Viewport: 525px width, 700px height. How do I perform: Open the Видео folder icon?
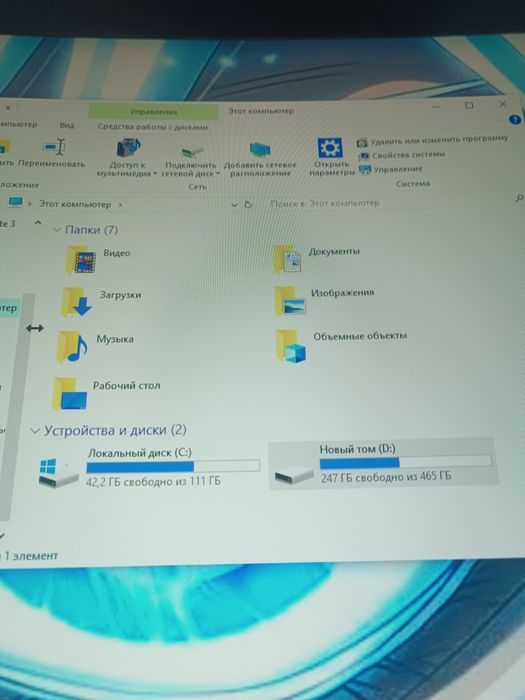(x=80, y=259)
